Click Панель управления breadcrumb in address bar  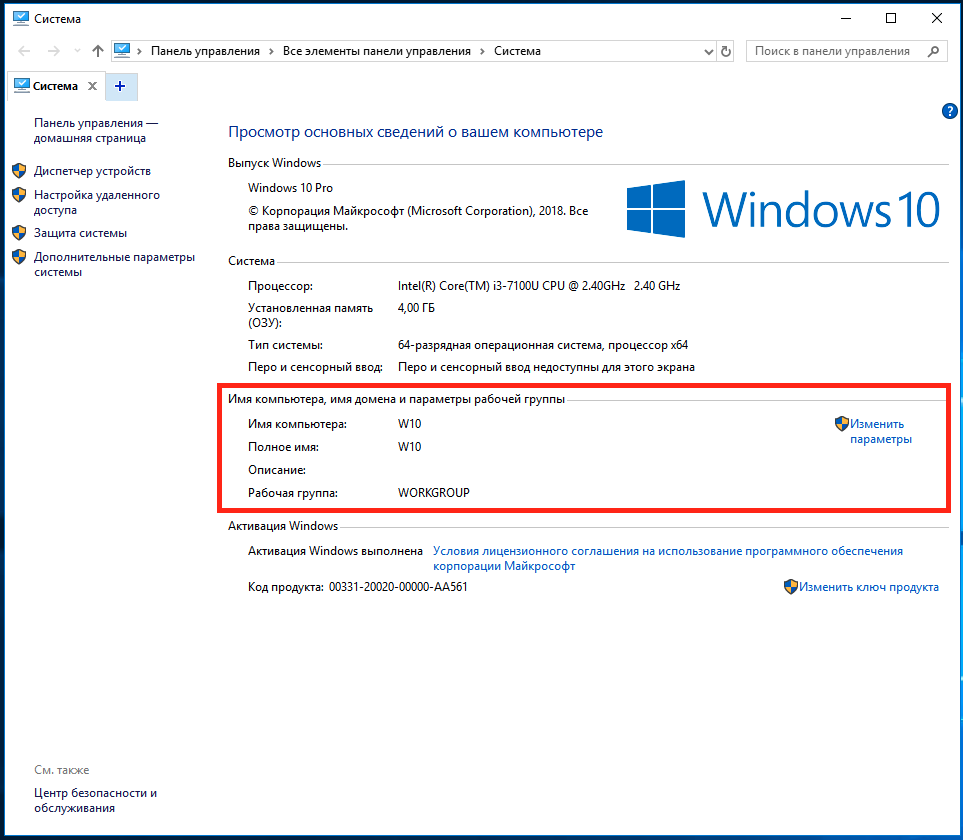click(x=205, y=52)
